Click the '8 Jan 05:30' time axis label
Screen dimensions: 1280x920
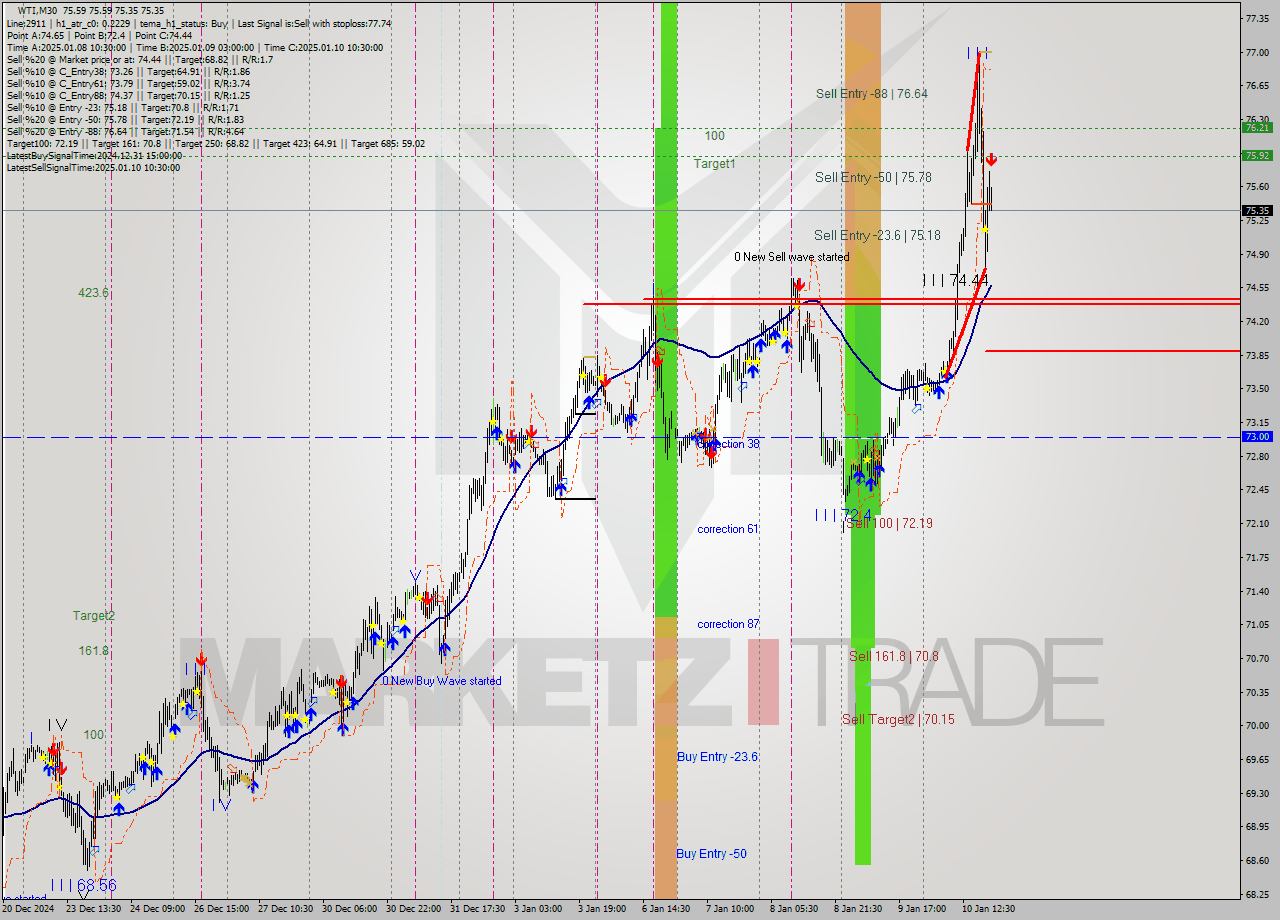[792, 909]
